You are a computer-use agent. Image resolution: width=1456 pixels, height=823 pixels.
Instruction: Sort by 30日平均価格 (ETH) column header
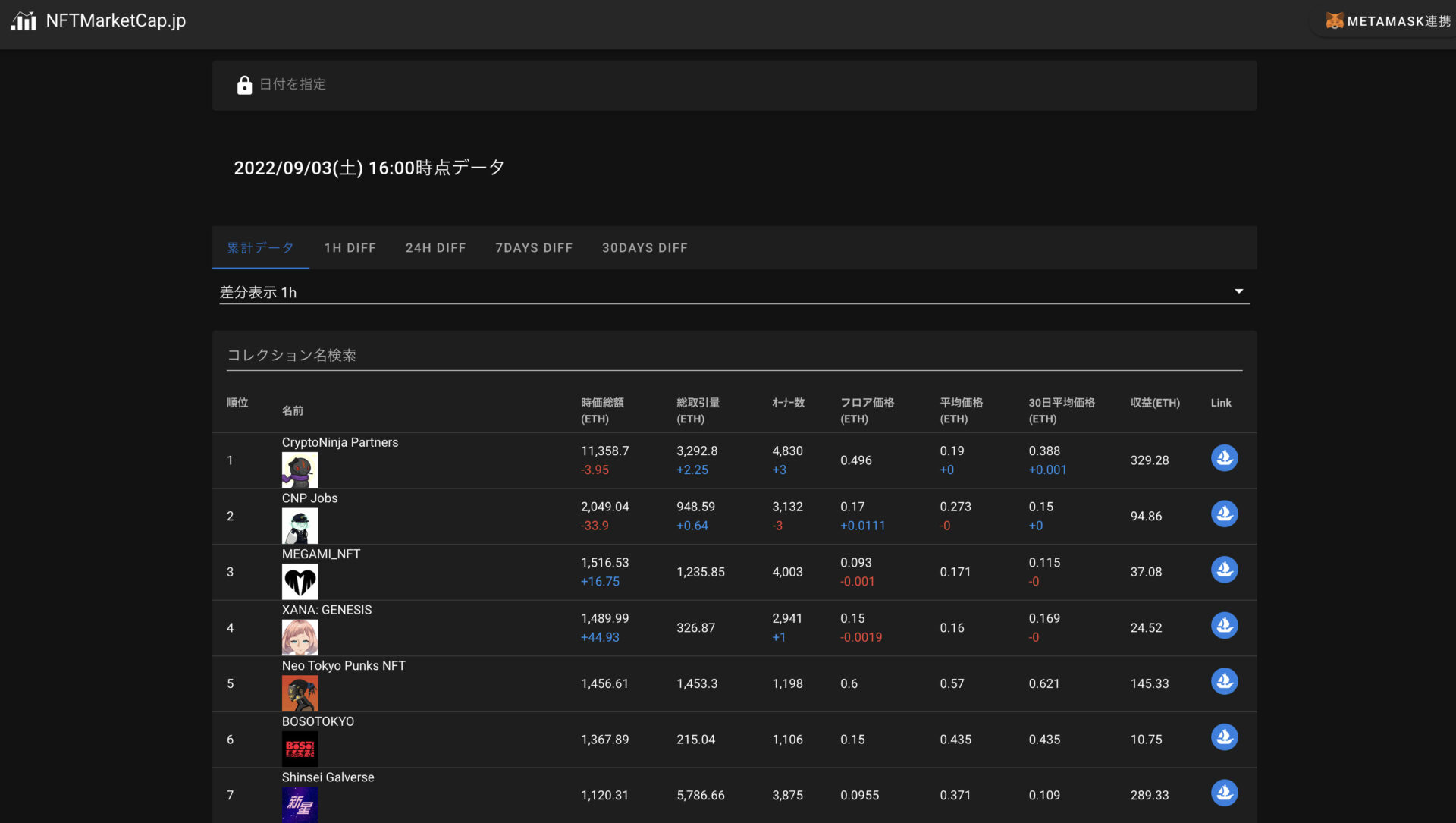click(x=1062, y=410)
